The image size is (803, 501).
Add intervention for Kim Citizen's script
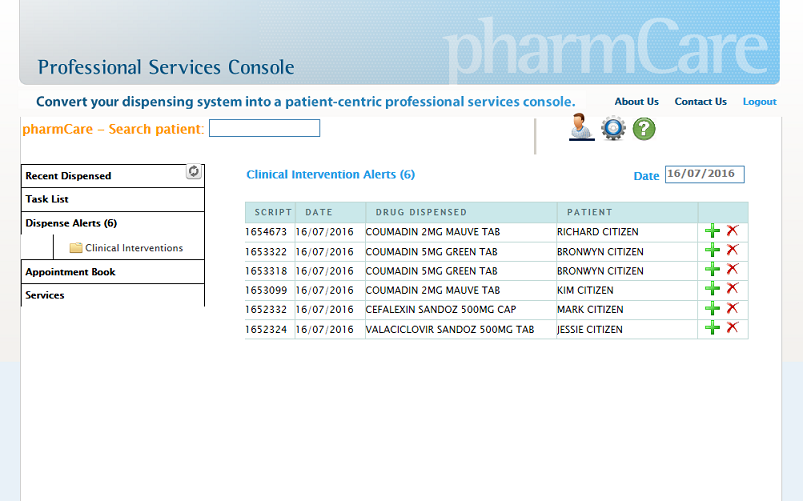tap(712, 289)
